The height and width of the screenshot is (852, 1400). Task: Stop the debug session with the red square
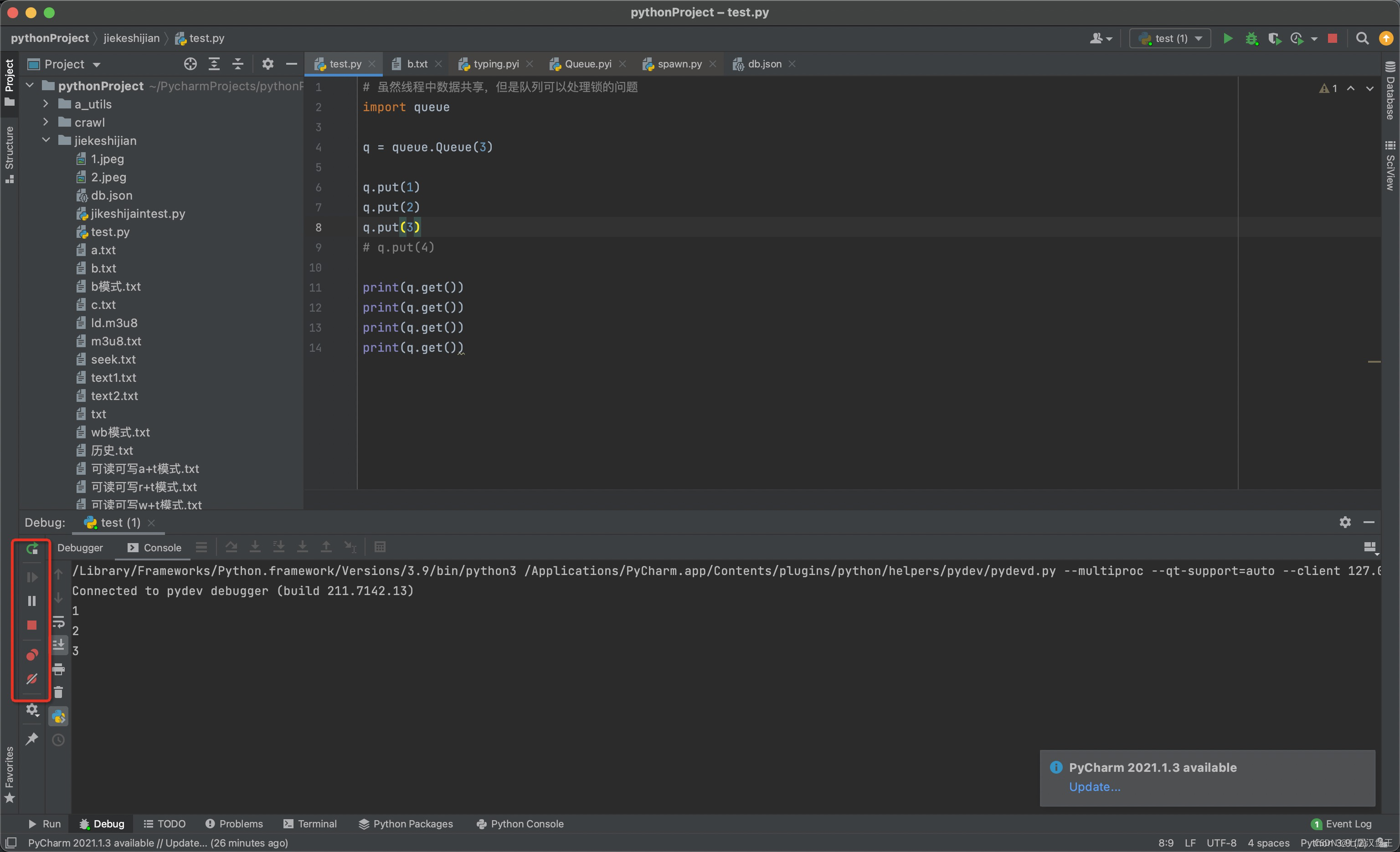[x=32, y=625]
